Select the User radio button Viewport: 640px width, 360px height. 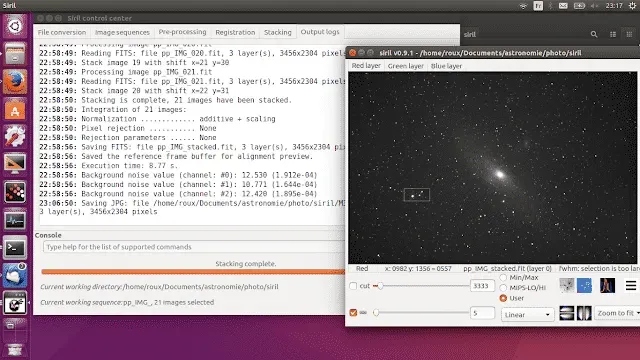coord(503,298)
